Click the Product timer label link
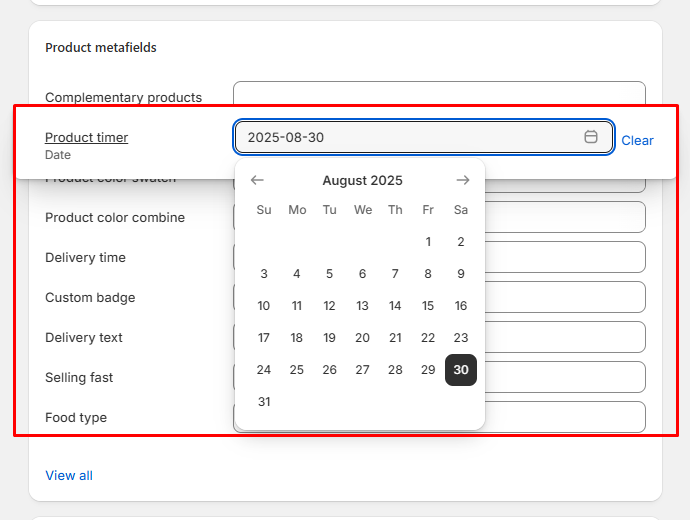This screenshot has height=520, width=690. click(86, 137)
